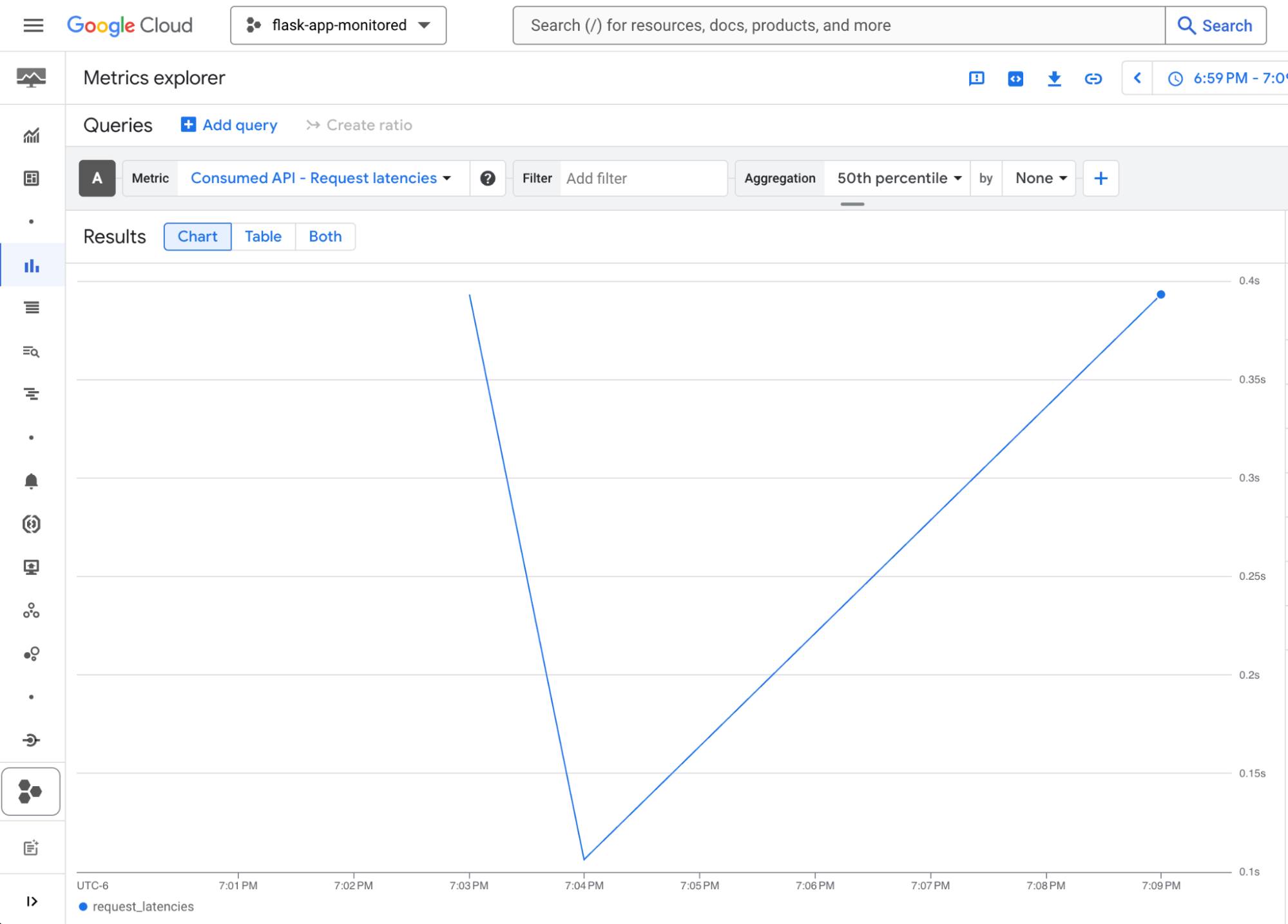Copy a shareable link via the link icon
Viewport: 1288px width, 924px height.
point(1093,78)
